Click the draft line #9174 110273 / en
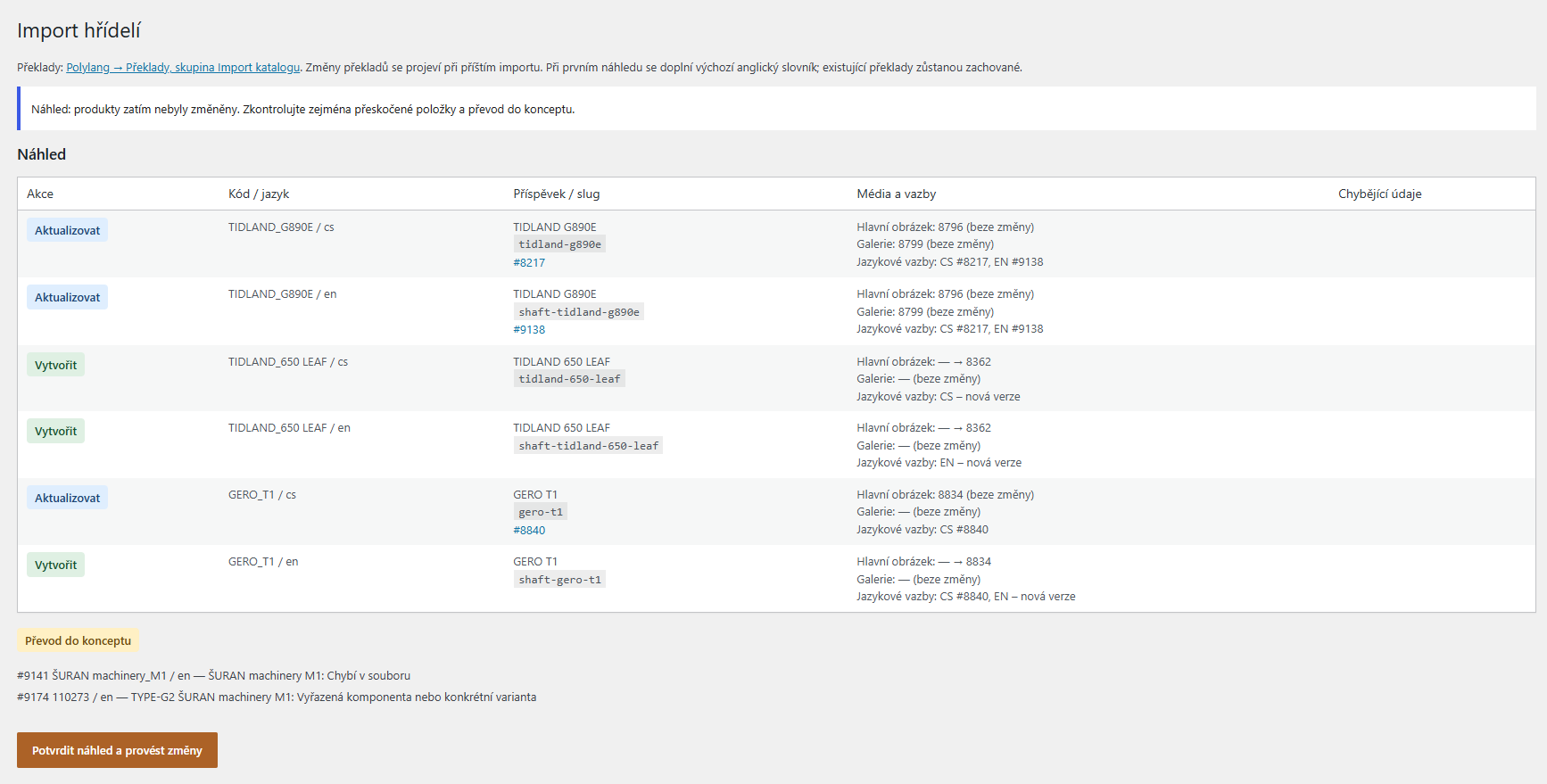 [277, 697]
